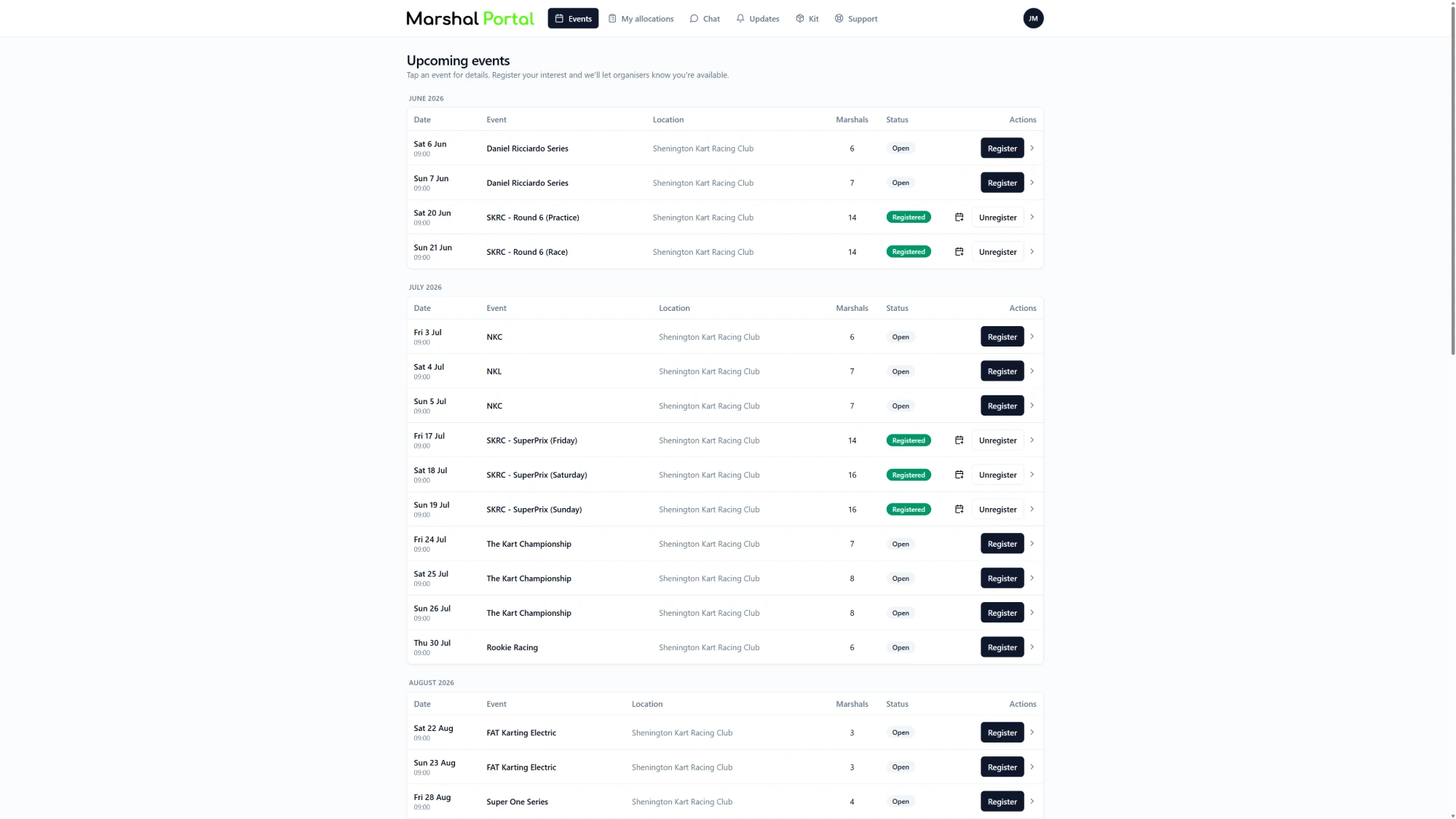
Task: Expand Super One Series row chevron
Action: click(x=1032, y=802)
